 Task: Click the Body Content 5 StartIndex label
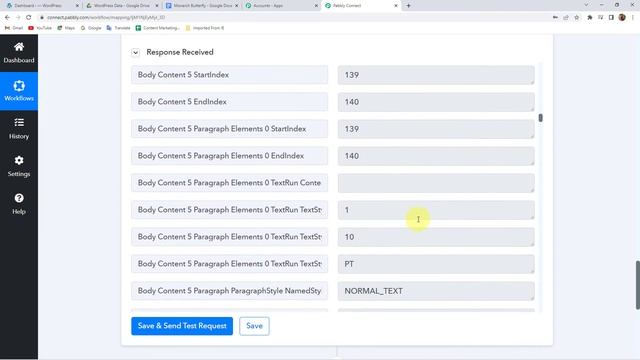point(229,75)
